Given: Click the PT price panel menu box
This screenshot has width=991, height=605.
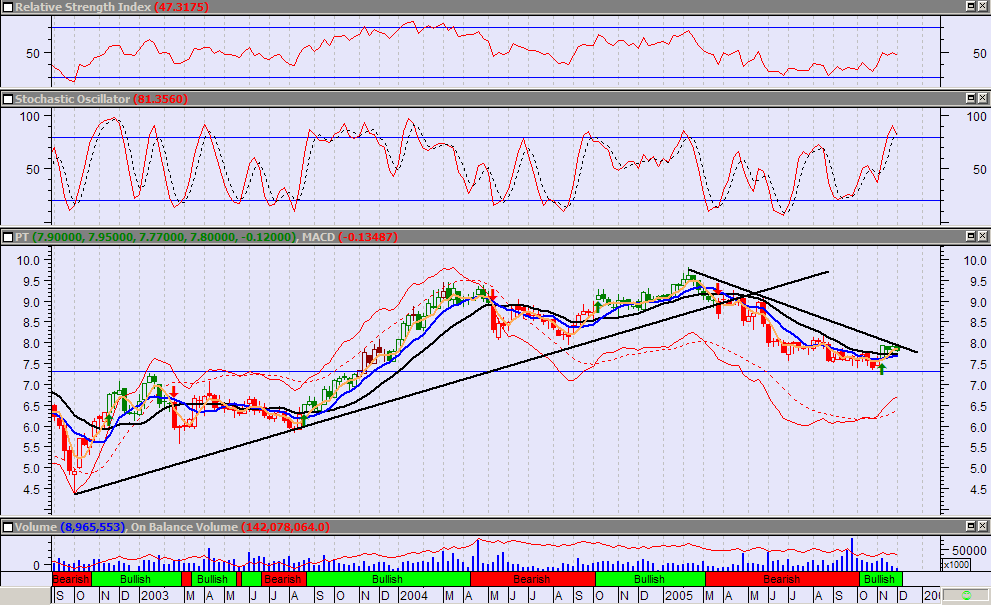Looking at the screenshot, I should (7, 237).
